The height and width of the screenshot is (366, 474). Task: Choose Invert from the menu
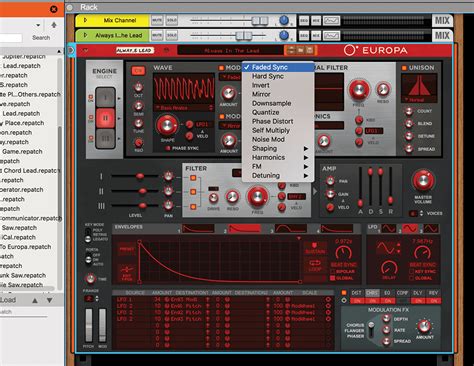point(278,85)
